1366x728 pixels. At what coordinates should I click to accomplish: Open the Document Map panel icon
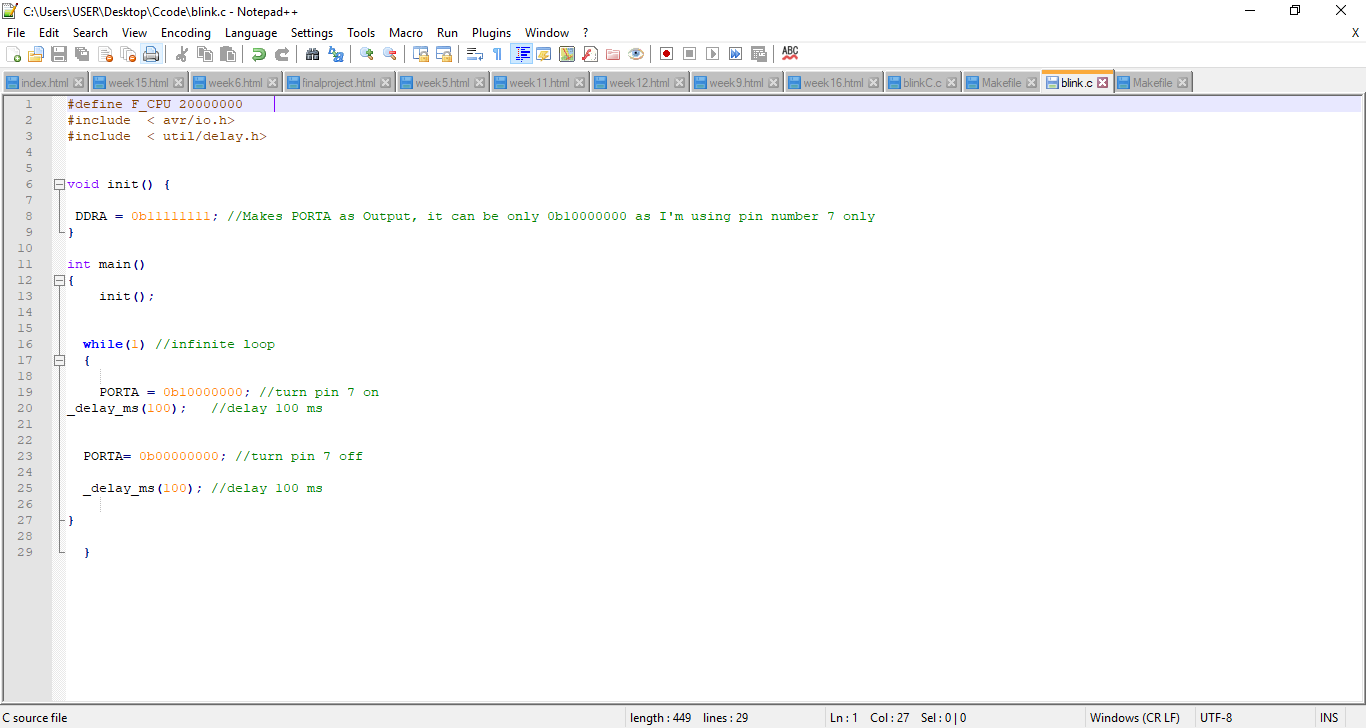567,54
